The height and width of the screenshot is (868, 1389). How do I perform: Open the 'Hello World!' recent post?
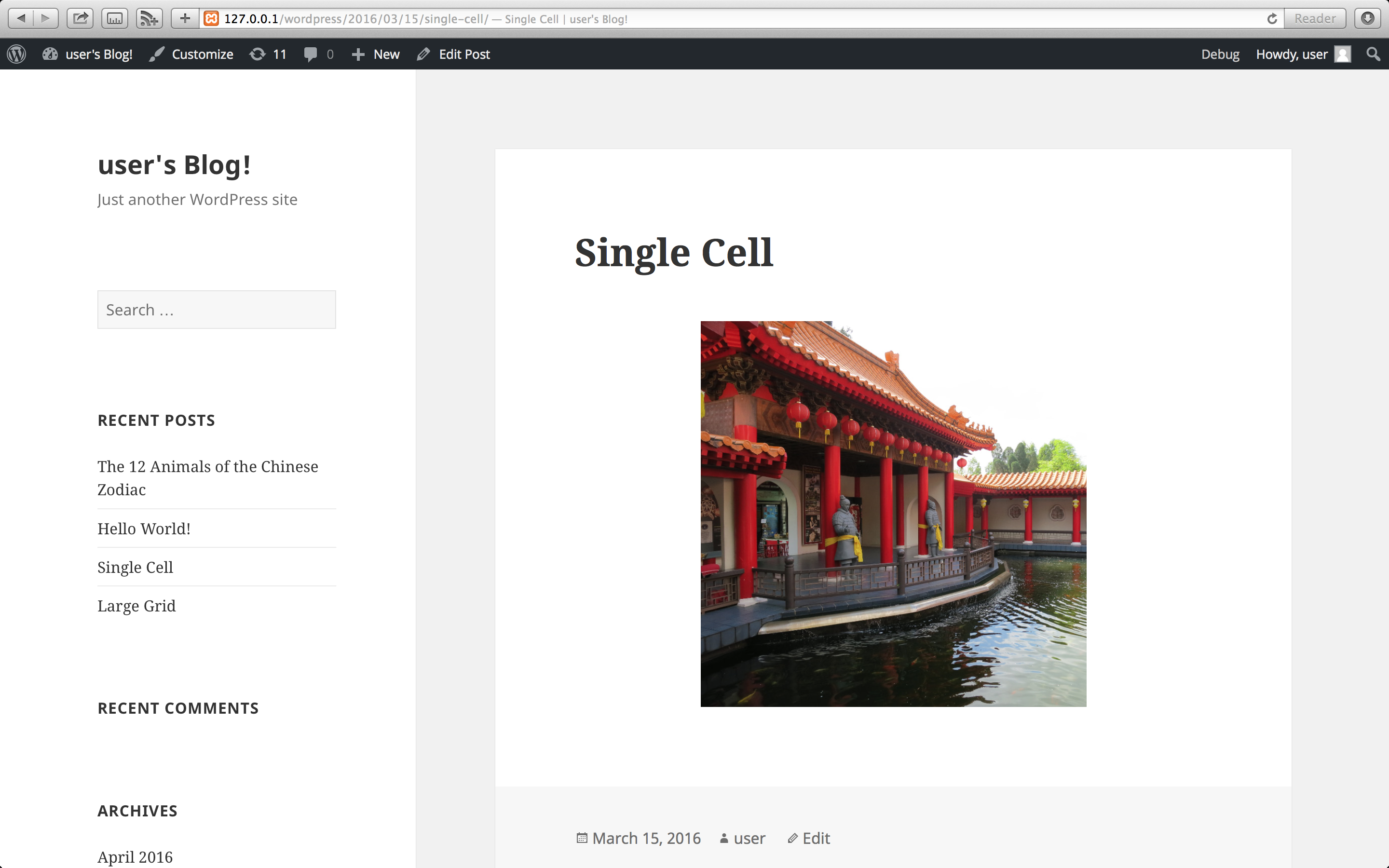pyautogui.click(x=144, y=528)
